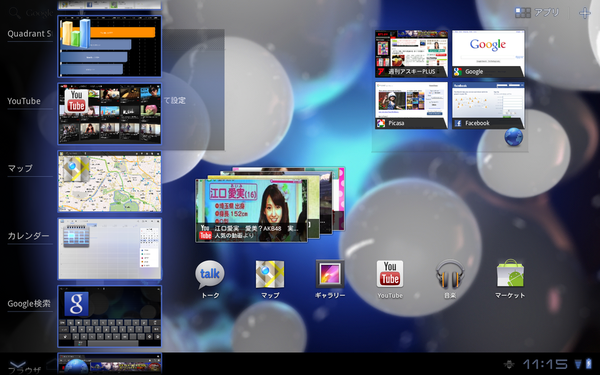600x375 pixels.
Task: Open the アプリ text button
Action: tap(546, 13)
